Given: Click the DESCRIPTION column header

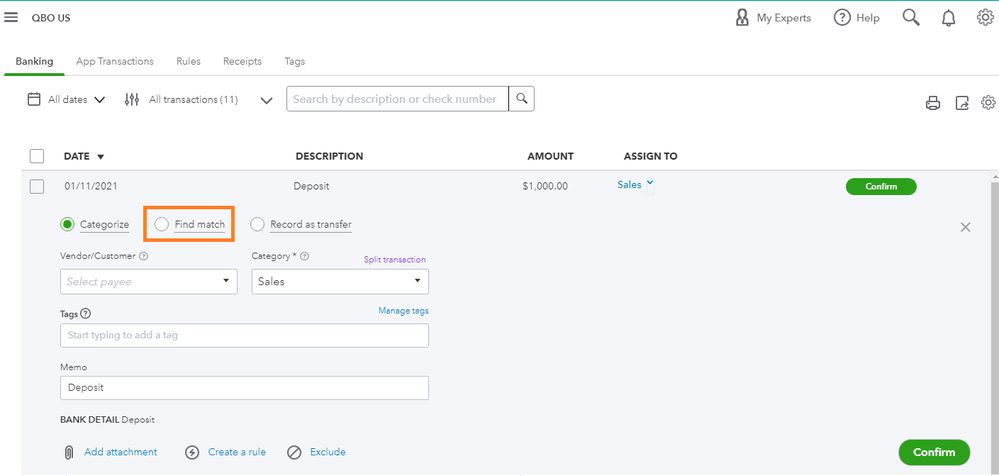Looking at the screenshot, I should point(329,156).
